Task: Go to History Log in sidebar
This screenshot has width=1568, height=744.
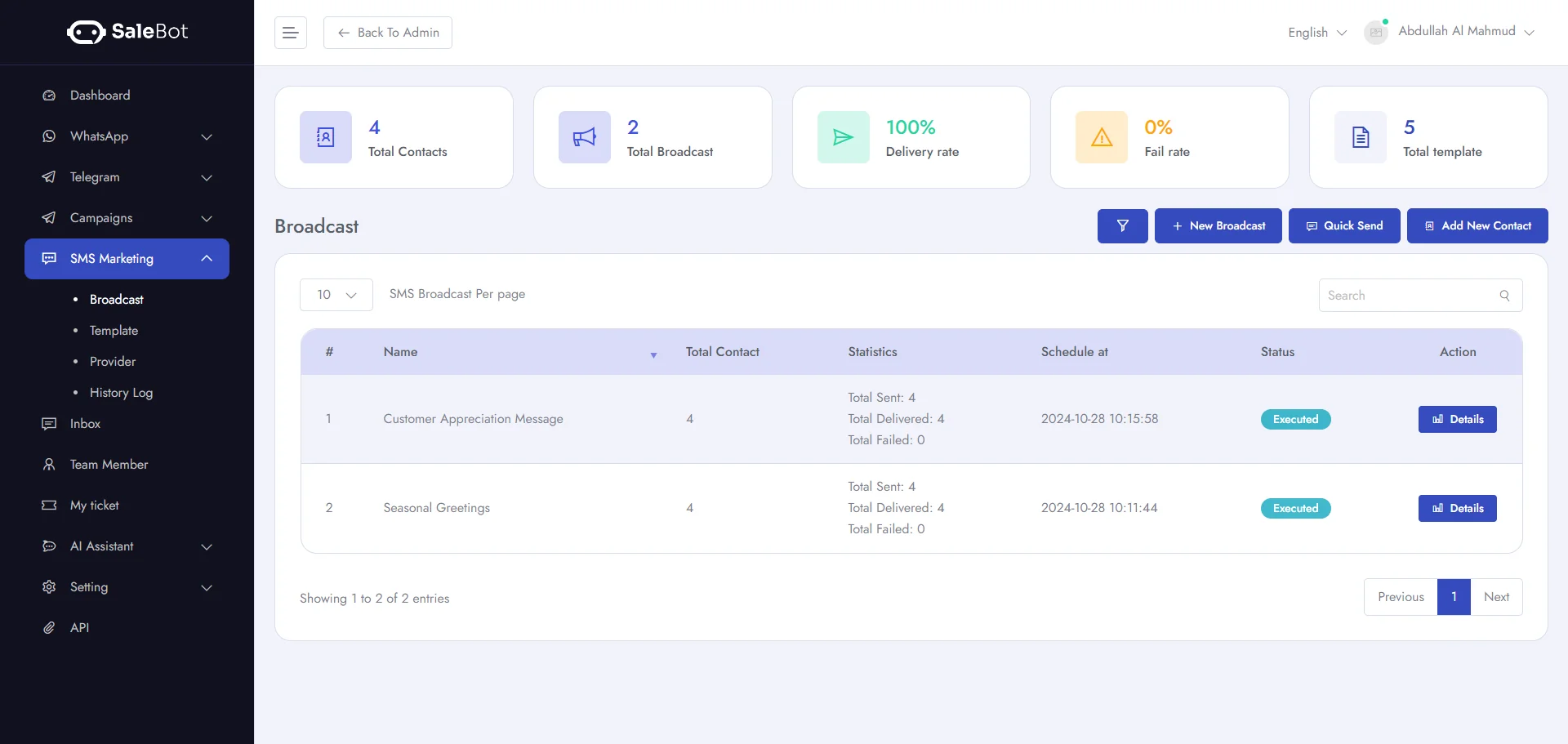Action: coord(121,393)
